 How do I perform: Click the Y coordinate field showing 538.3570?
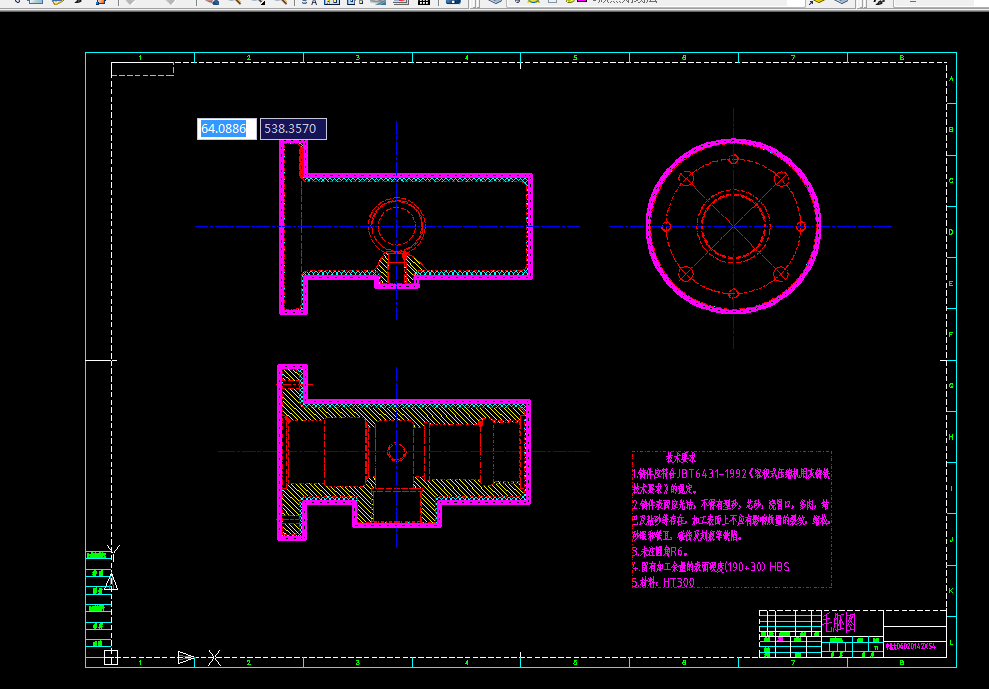[x=293, y=129]
